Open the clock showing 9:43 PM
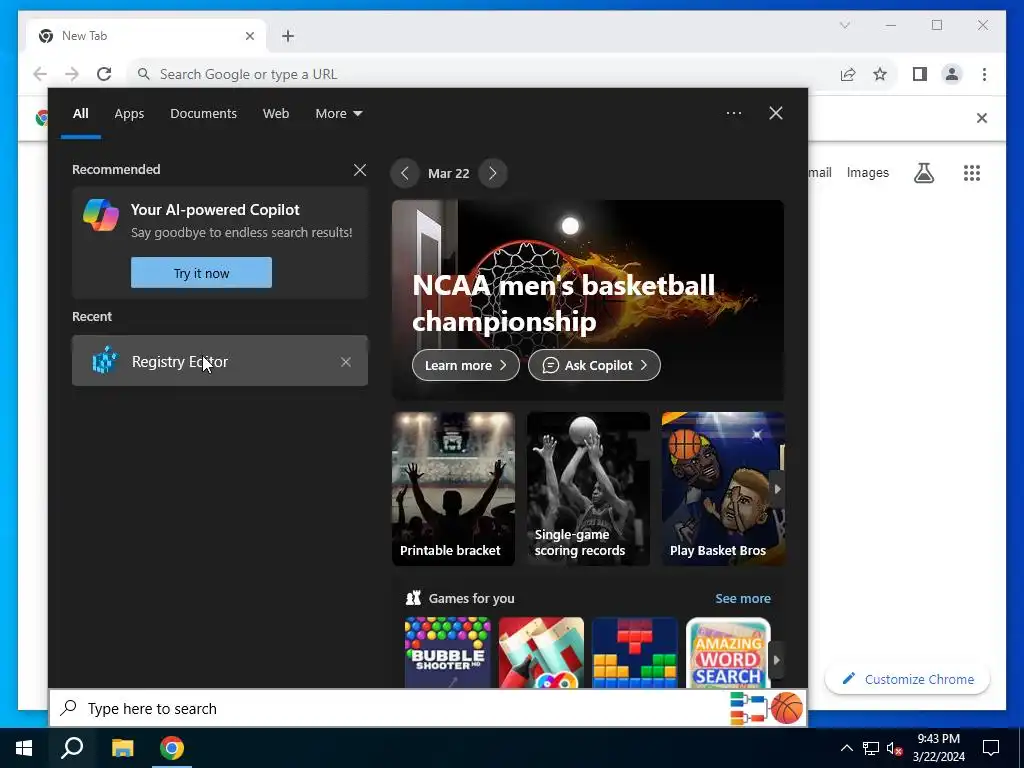 [938, 748]
